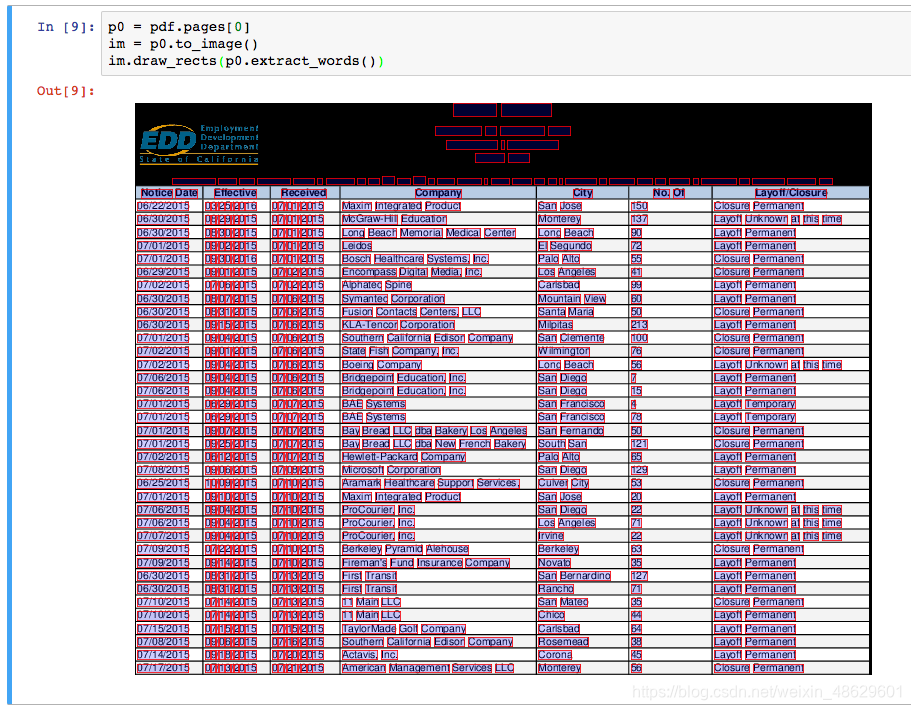The height and width of the screenshot is (710, 911).
Task: Click the "San Mateo" city cell
Action: click(563, 602)
